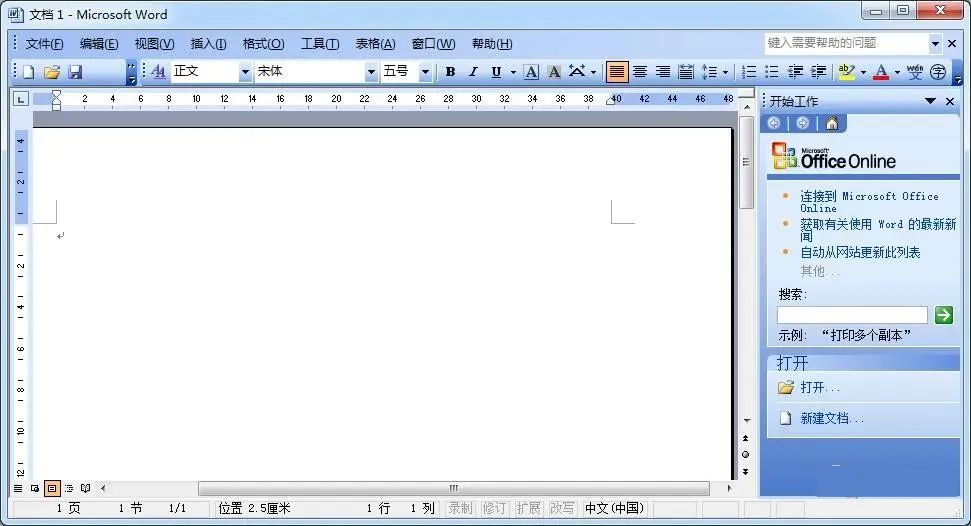Click the task pane search field
The image size is (971, 526).
tap(852, 315)
